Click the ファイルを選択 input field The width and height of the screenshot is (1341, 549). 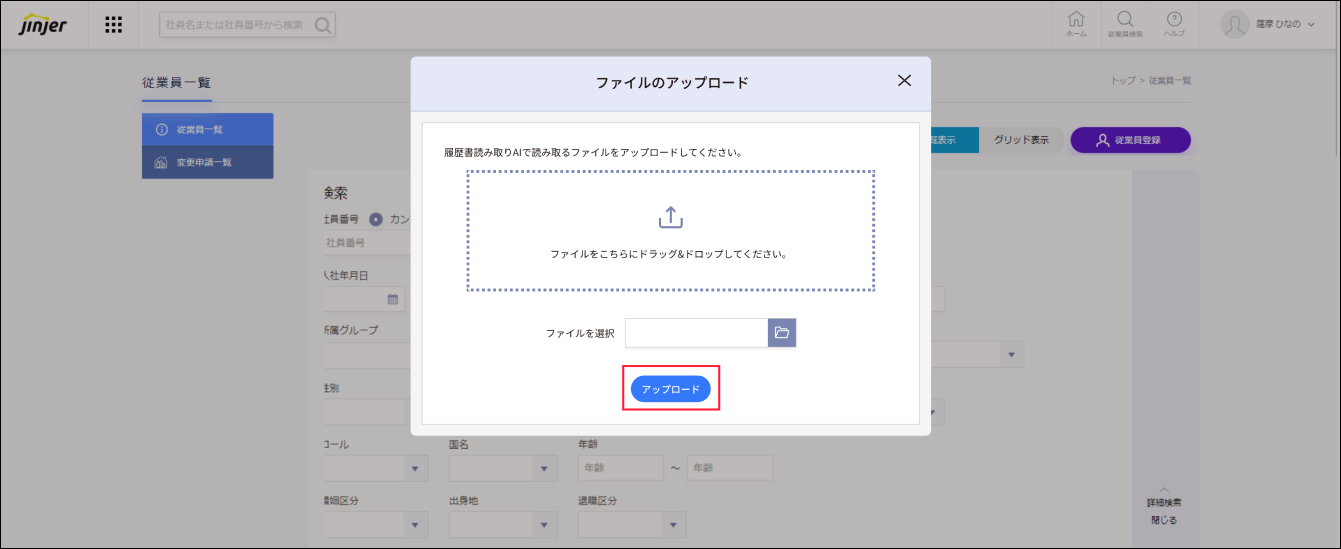click(696, 333)
